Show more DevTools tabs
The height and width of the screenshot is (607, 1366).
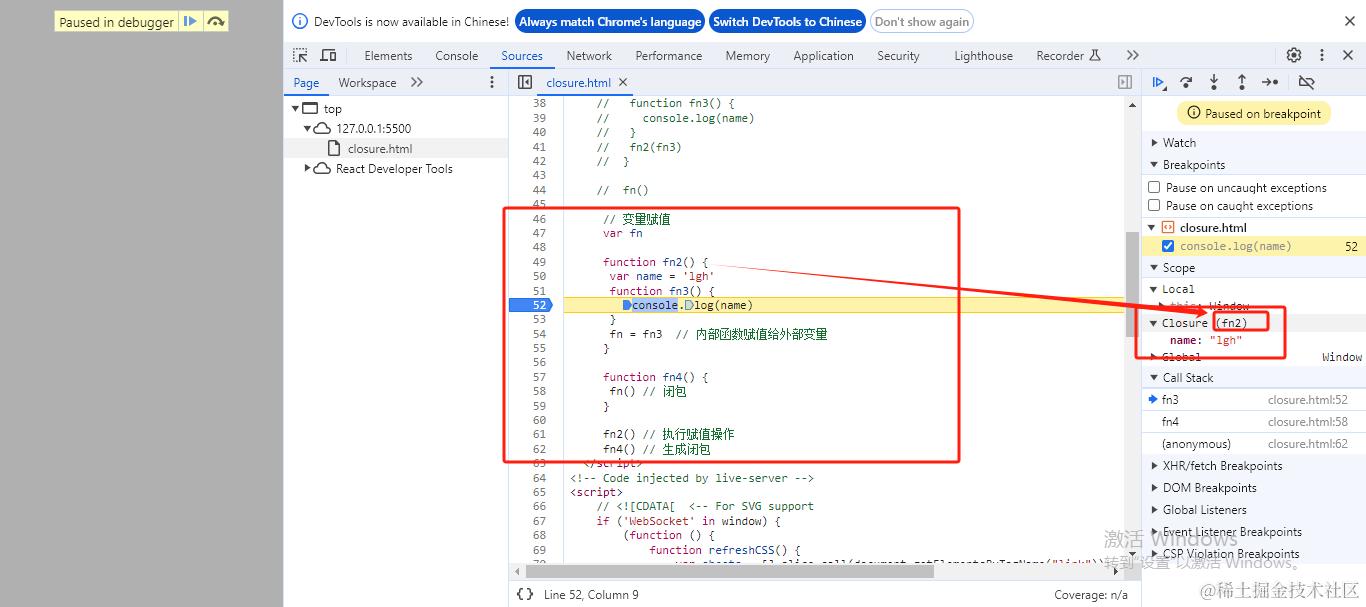1132,56
